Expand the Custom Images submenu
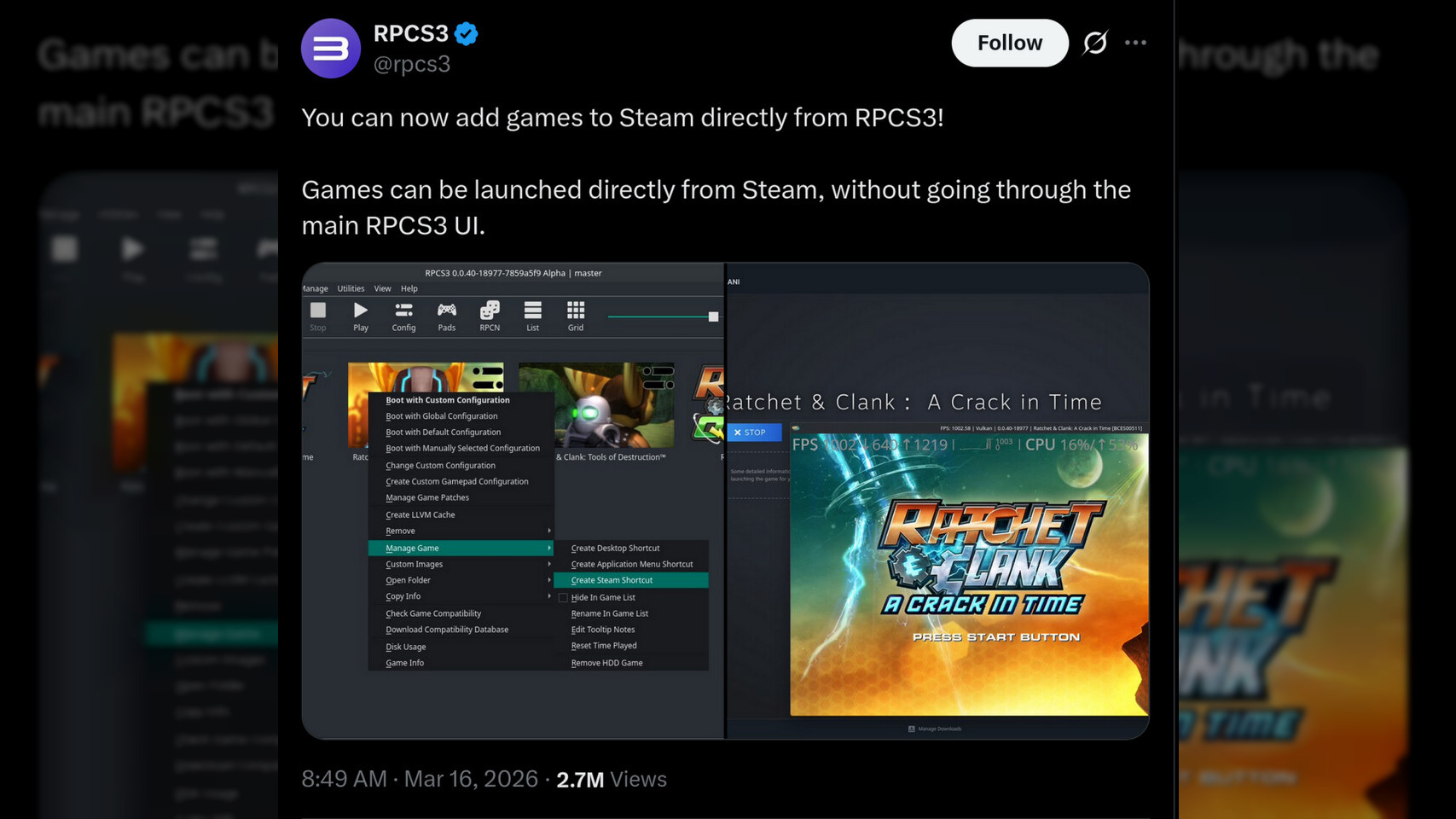This screenshot has width=1456, height=819. pyautogui.click(x=461, y=565)
